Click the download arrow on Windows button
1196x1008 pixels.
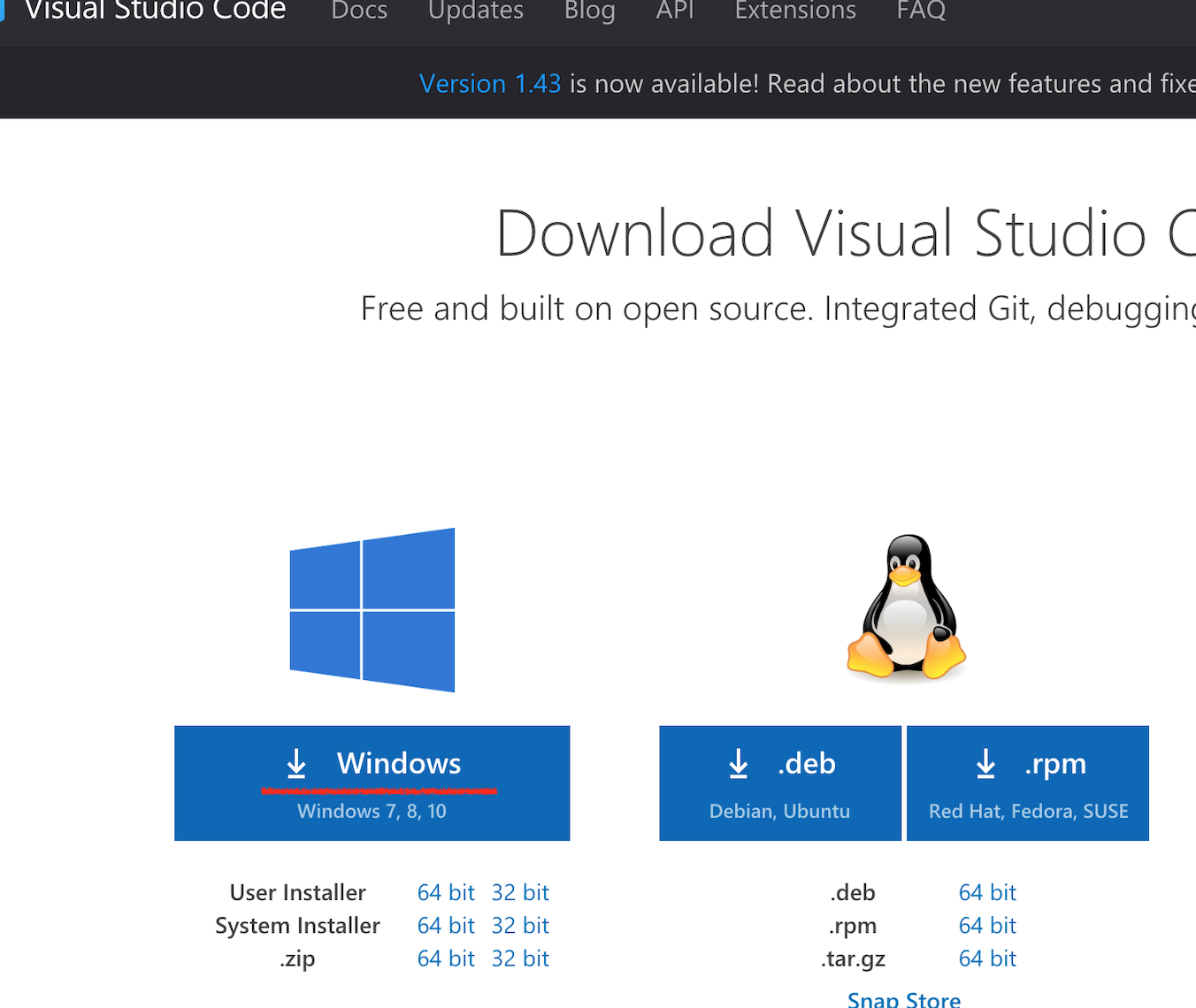(x=296, y=764)
